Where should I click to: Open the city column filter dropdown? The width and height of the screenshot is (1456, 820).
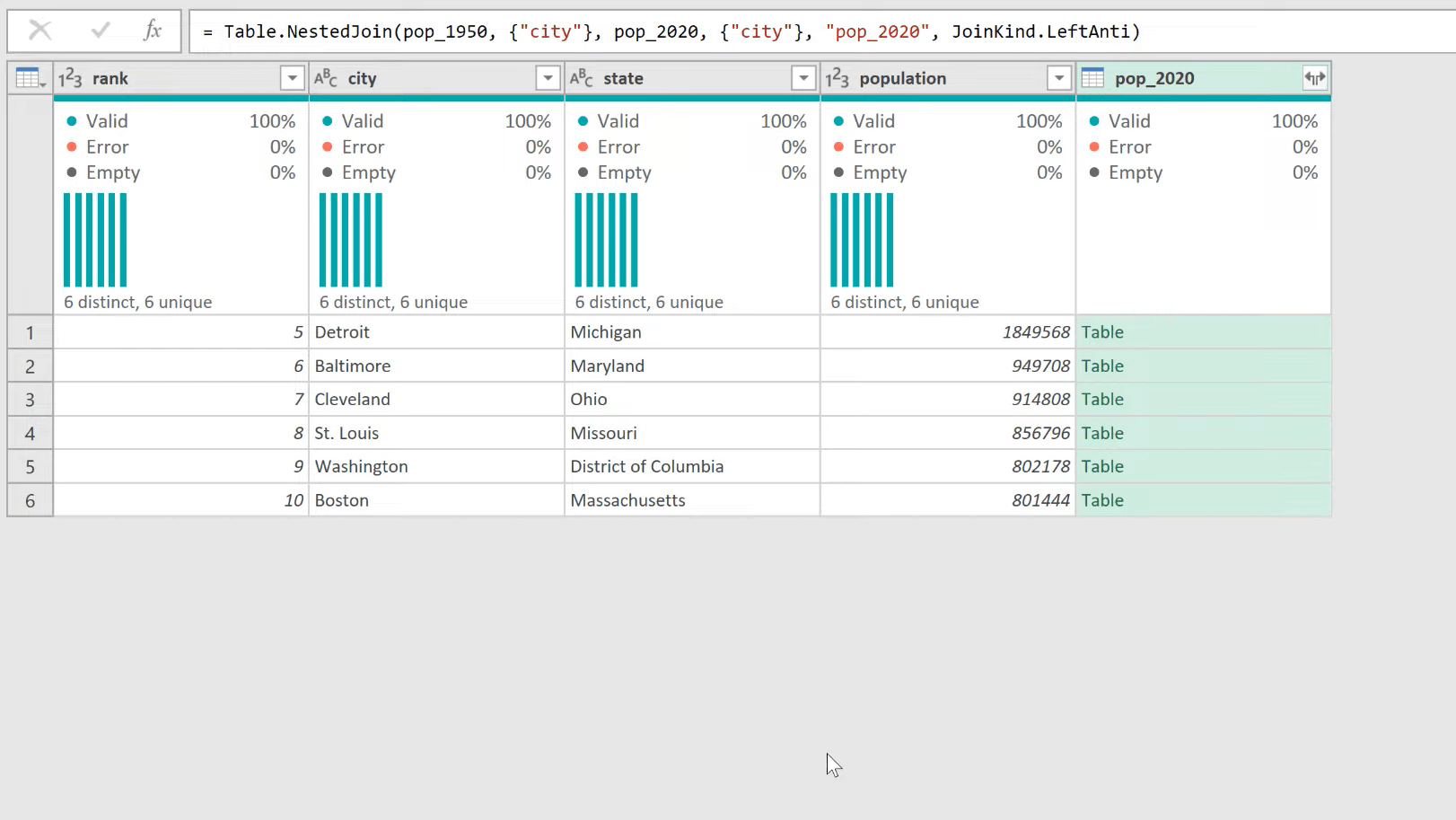[x=548, y=78]
